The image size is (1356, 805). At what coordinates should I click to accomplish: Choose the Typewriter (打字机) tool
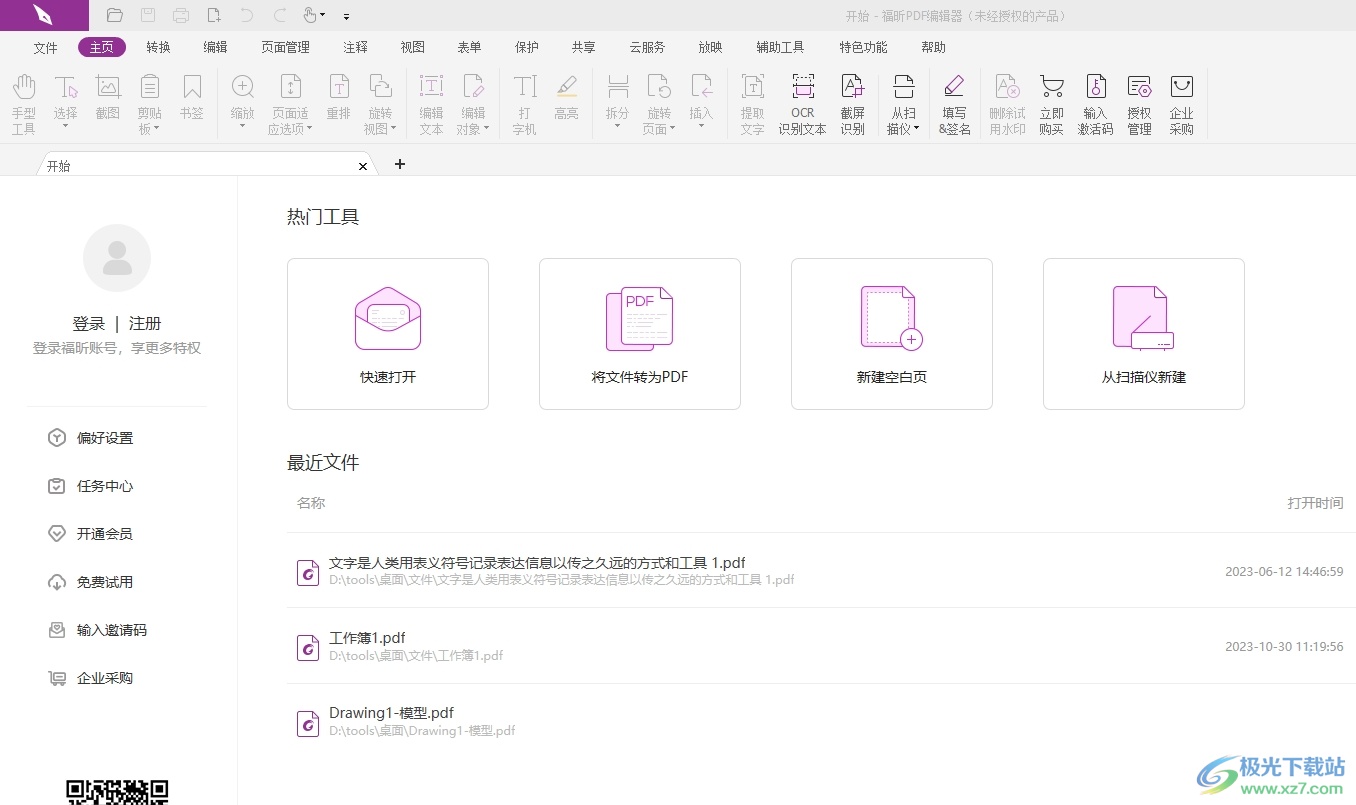click(x=525, y=104)
